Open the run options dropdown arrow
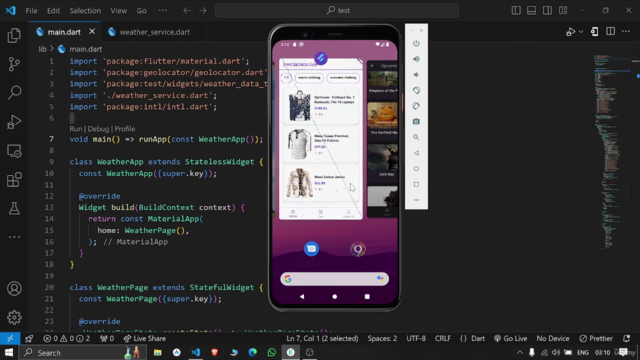Viewport: 640px width, 360px height. point(581,32)
